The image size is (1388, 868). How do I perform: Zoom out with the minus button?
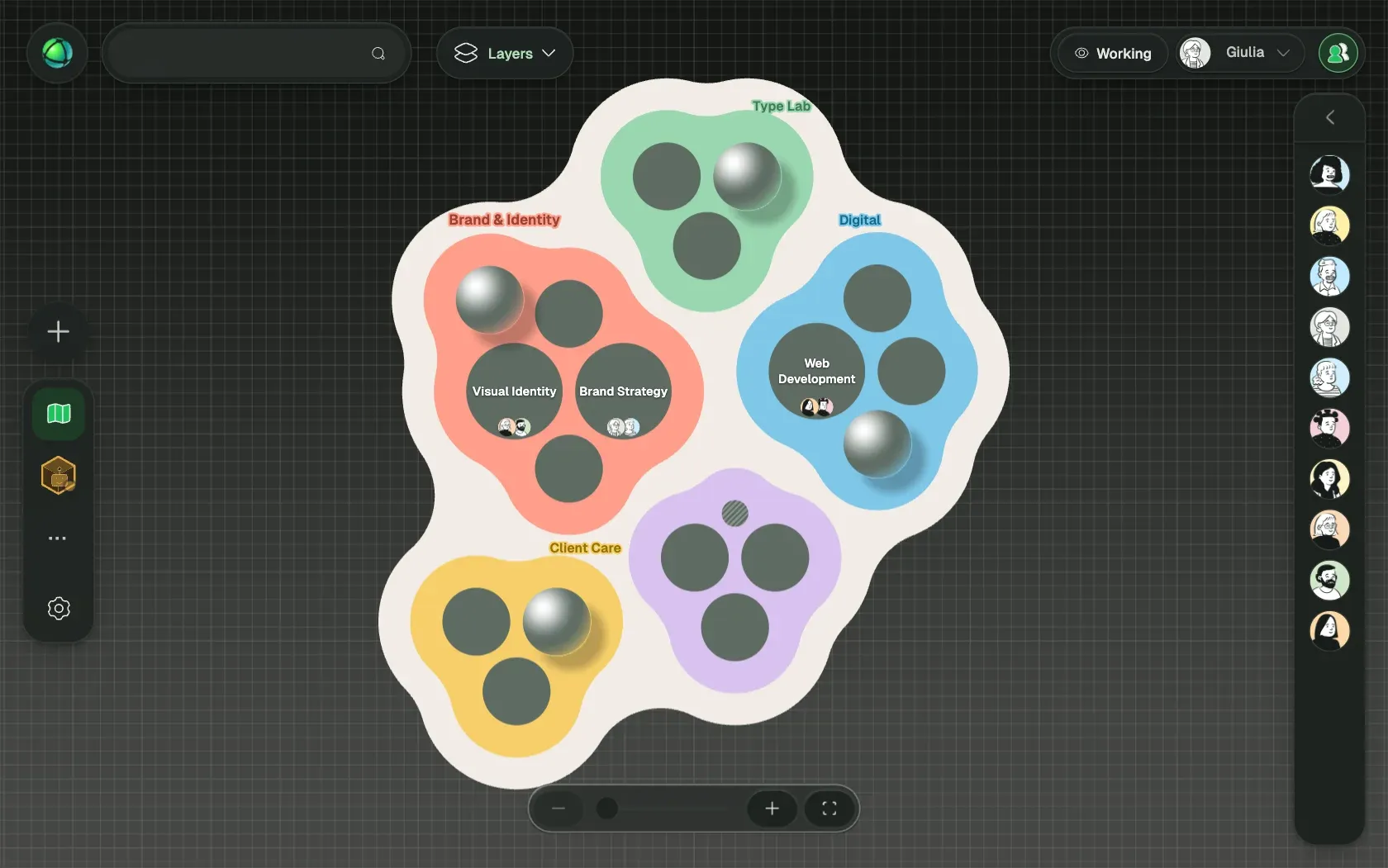[x=559, y=809]
